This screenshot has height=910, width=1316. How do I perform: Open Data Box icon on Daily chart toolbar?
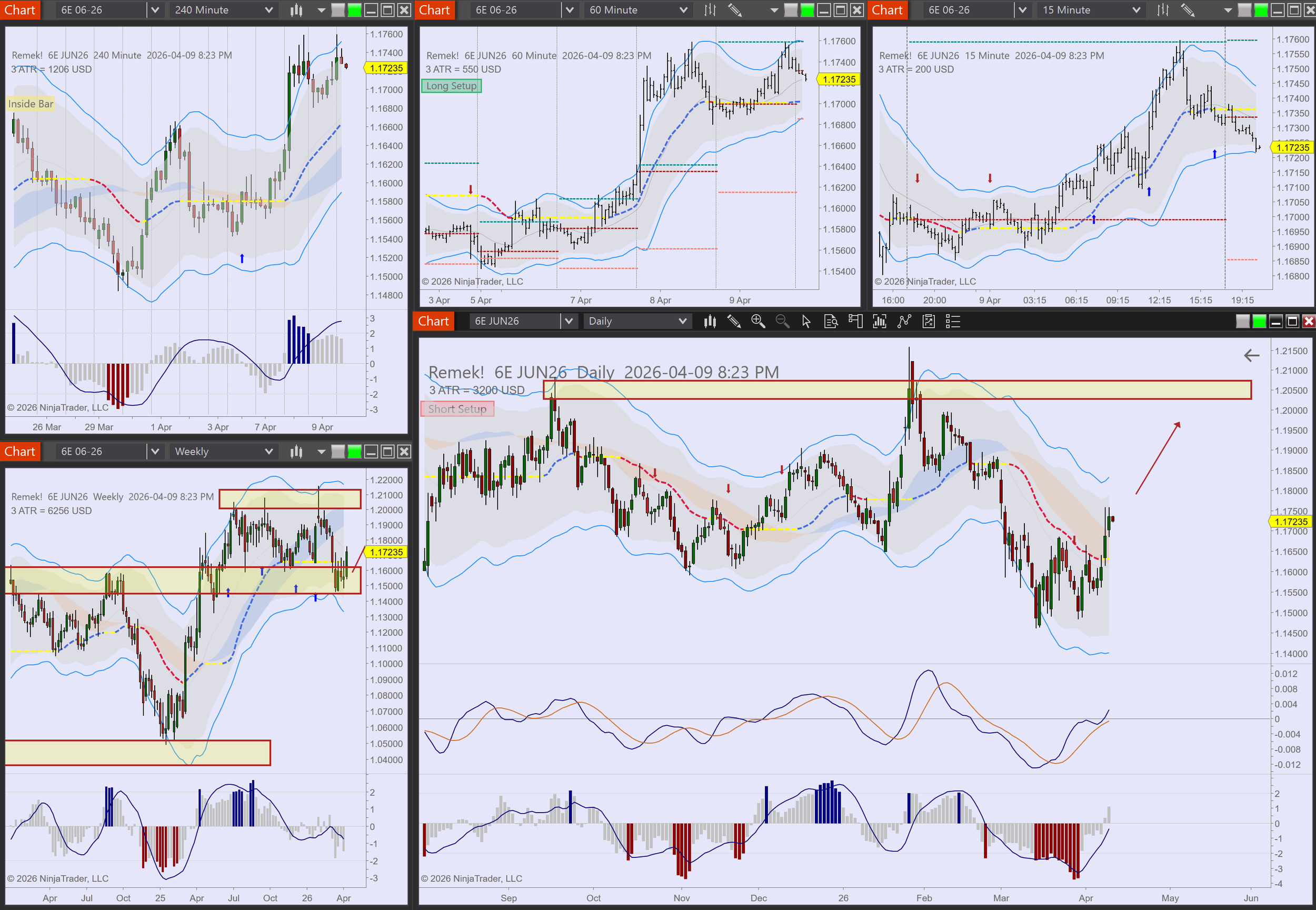(831, 322)
